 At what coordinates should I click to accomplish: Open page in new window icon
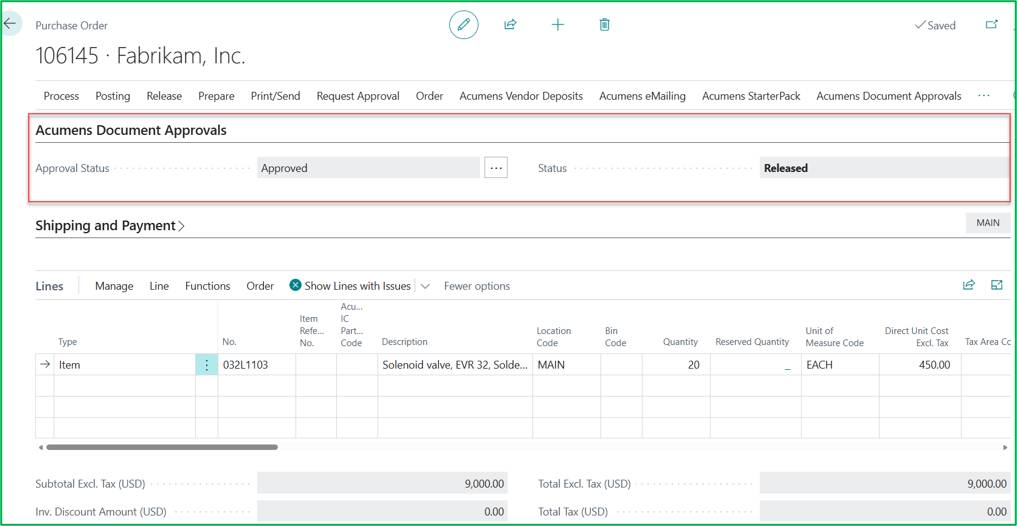tap(991, 25)
